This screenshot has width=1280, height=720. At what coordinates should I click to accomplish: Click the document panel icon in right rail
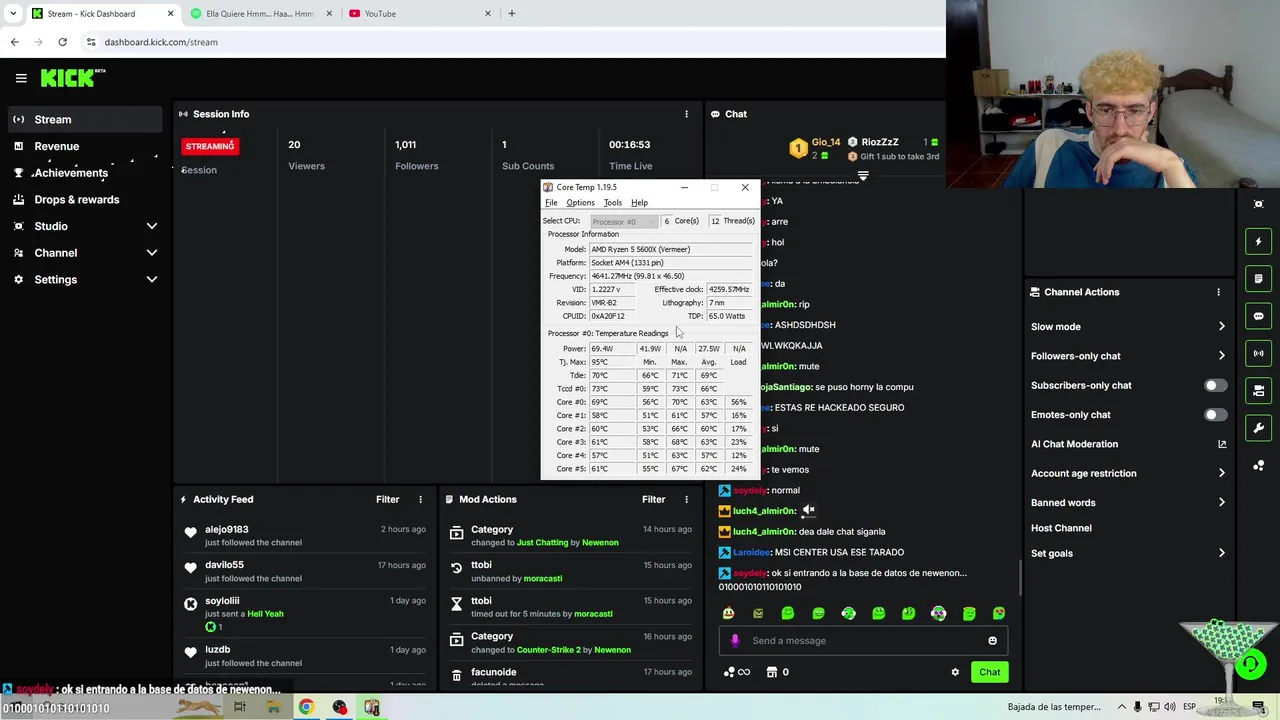[x=1258, y=278]
